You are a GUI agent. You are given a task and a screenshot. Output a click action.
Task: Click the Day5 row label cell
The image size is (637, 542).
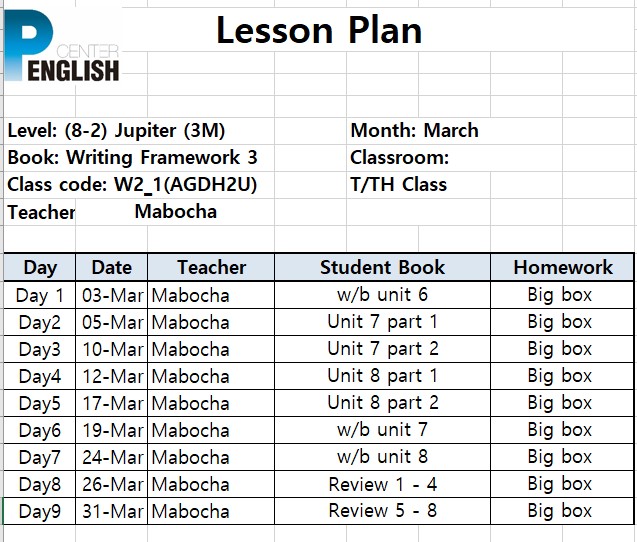click(40, 403)
